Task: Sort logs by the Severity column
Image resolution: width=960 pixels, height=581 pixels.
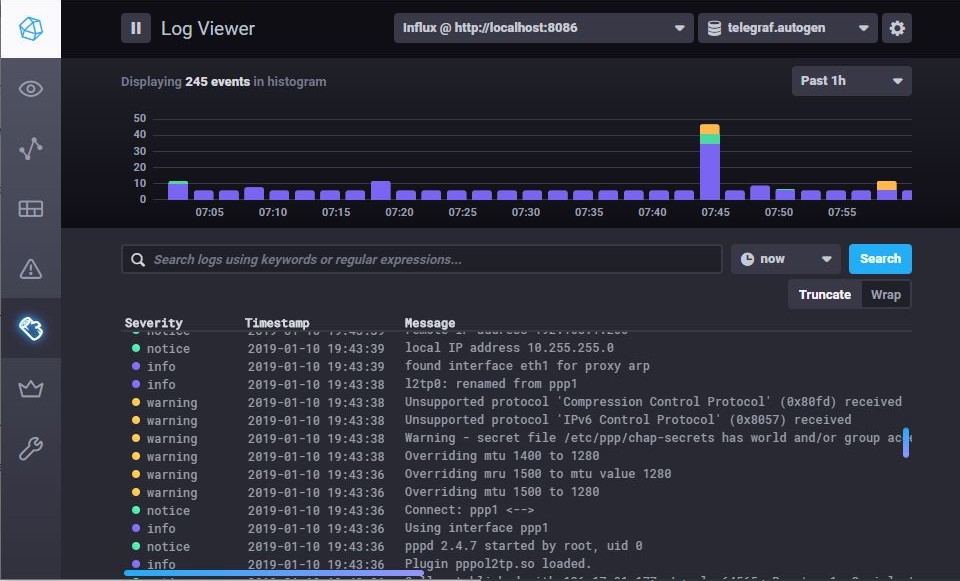Action: 153,322
